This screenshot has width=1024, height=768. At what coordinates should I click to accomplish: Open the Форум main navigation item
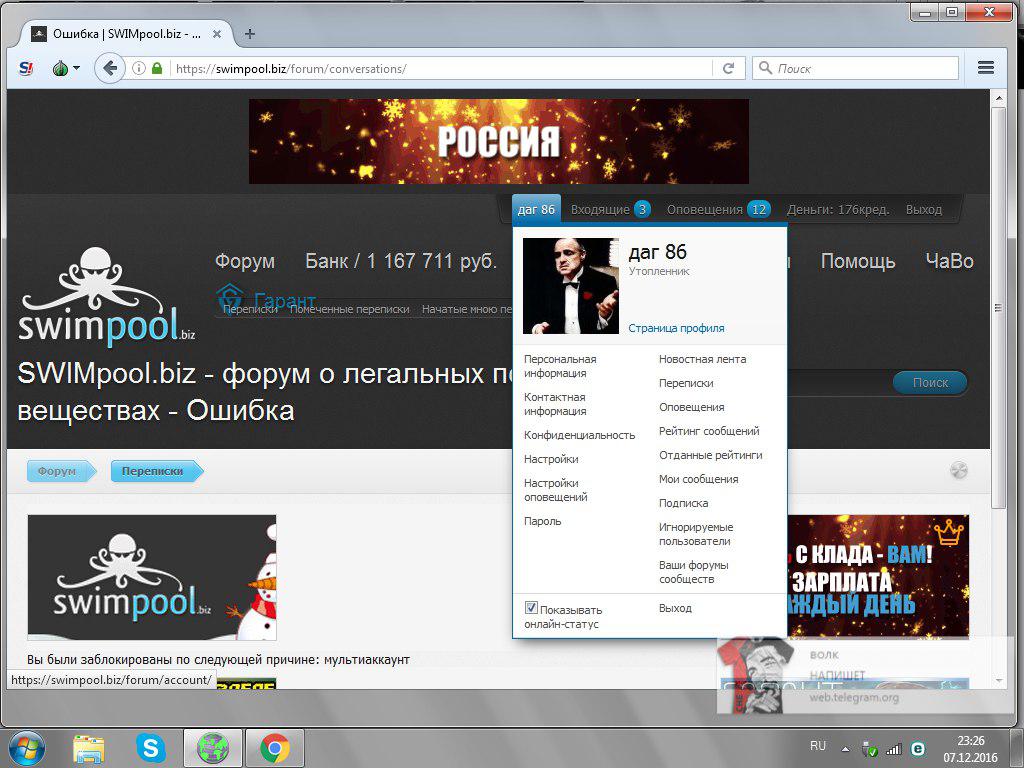coord(245,261)
